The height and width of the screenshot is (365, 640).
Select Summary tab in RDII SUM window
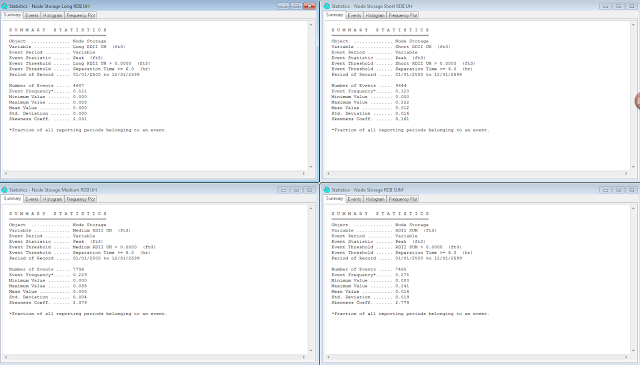point(335,198)
